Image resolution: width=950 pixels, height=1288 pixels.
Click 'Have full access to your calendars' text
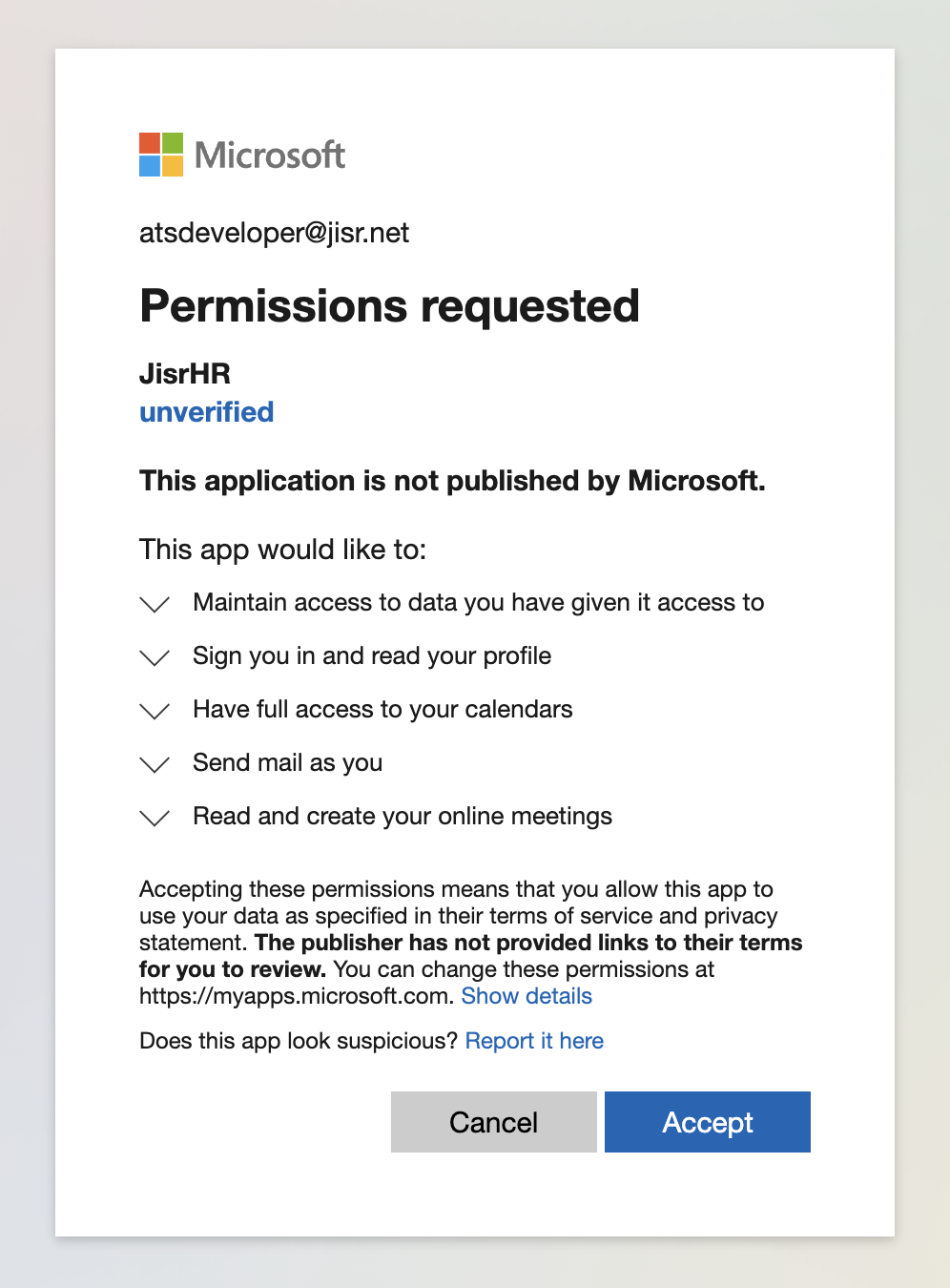click(382, 710)
